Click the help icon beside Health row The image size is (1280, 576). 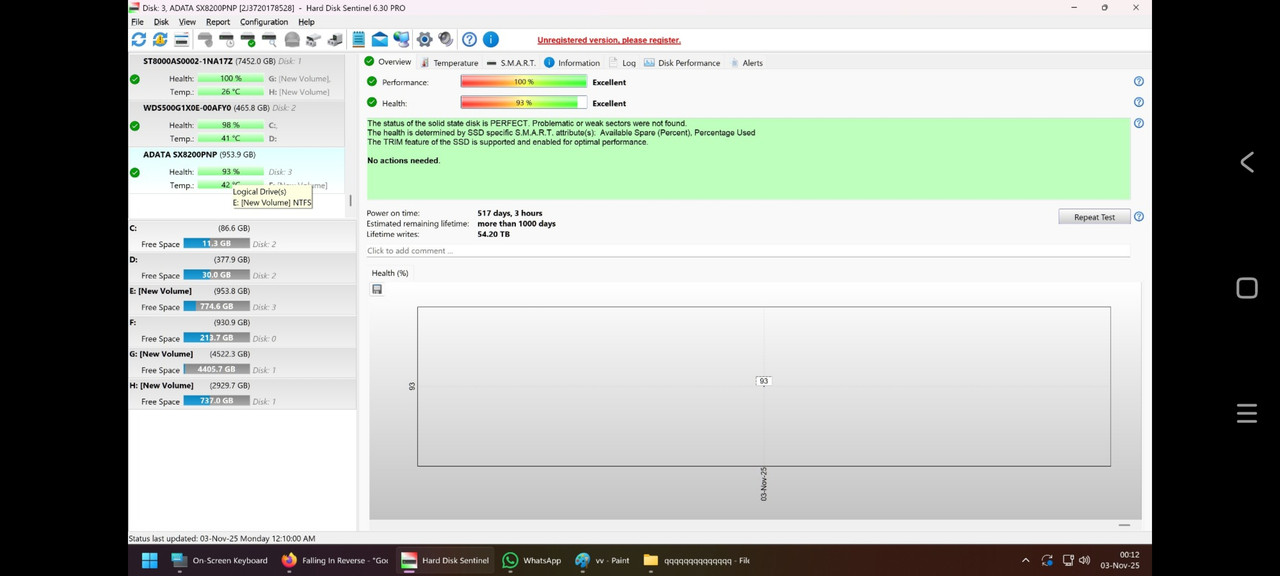[x=1139, y=102]
